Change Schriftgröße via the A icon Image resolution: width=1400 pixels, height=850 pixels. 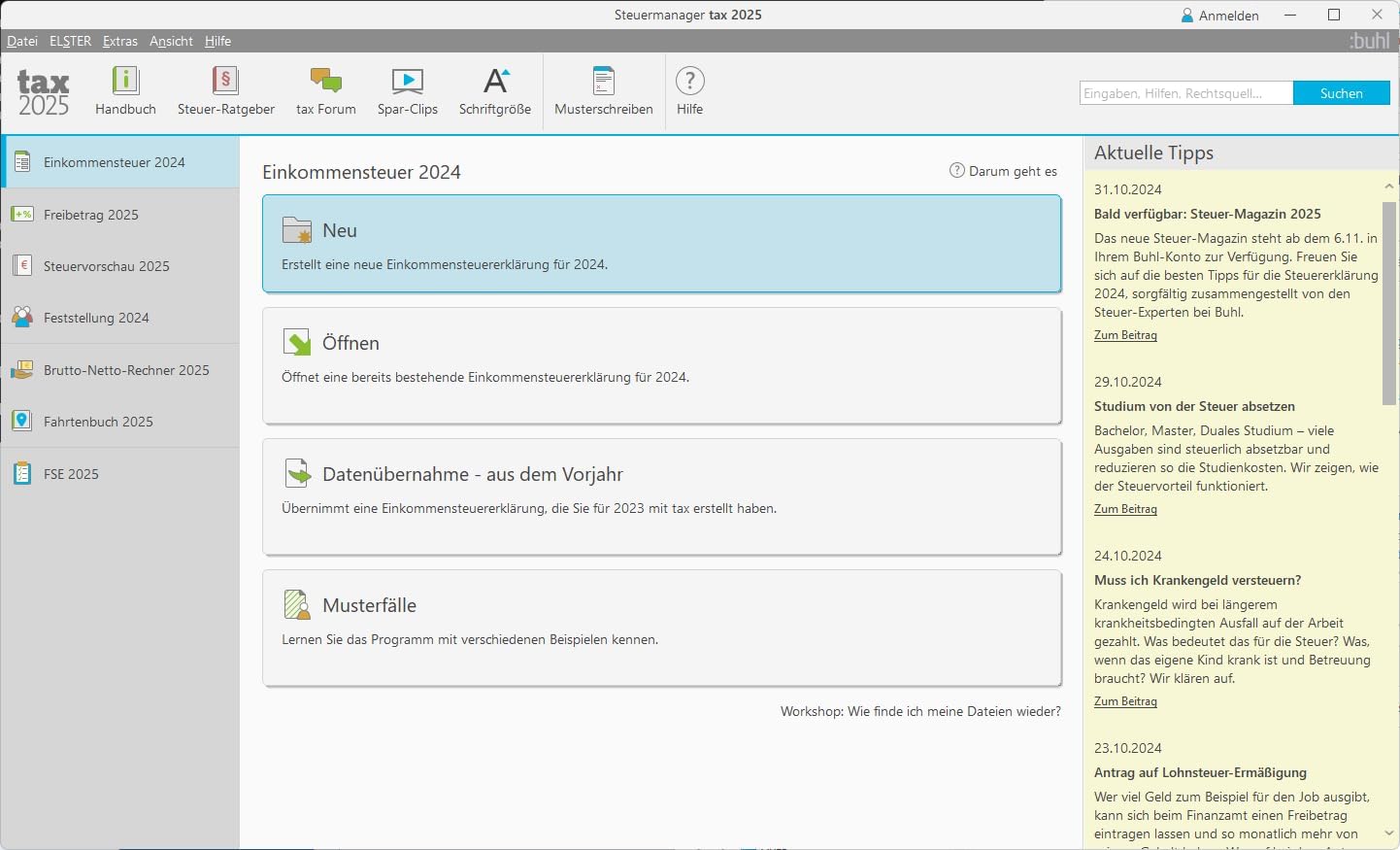coord(496,81)
